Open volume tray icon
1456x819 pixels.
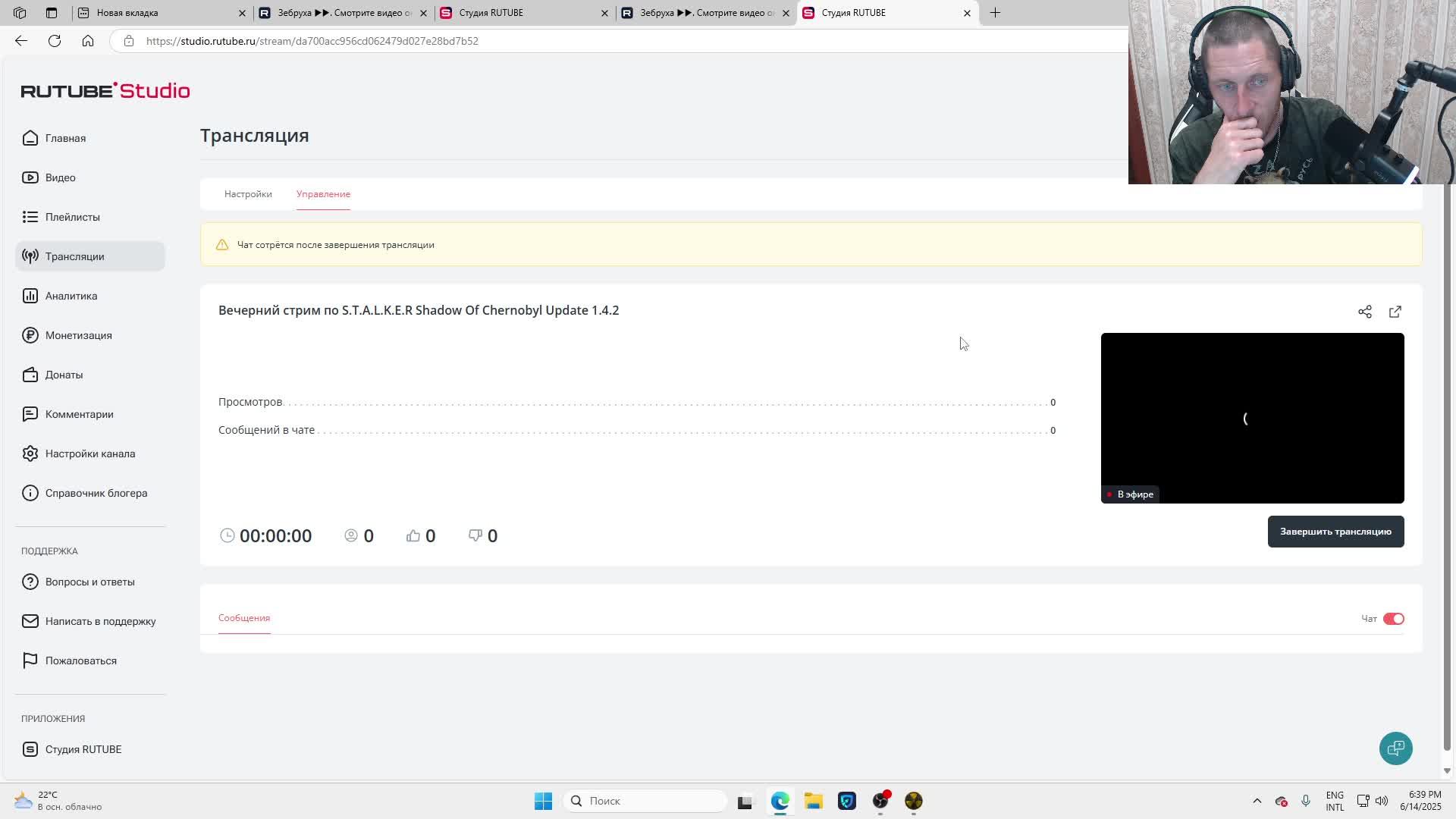click(x=1382, y=801)
